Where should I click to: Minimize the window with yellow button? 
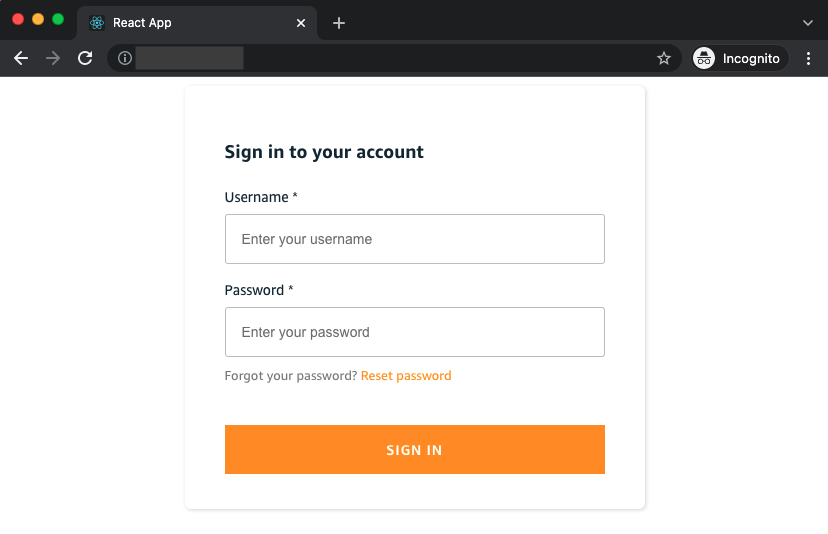click(38, 19)
